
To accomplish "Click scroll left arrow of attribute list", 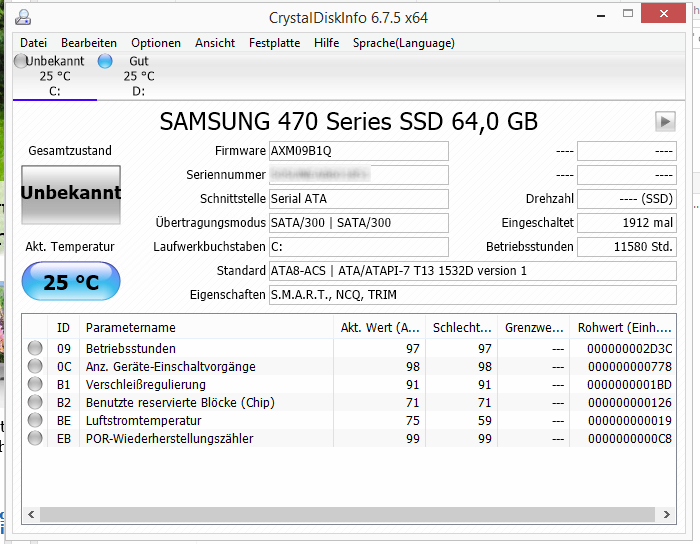I will pyautogui.click(x=31, y=515).
